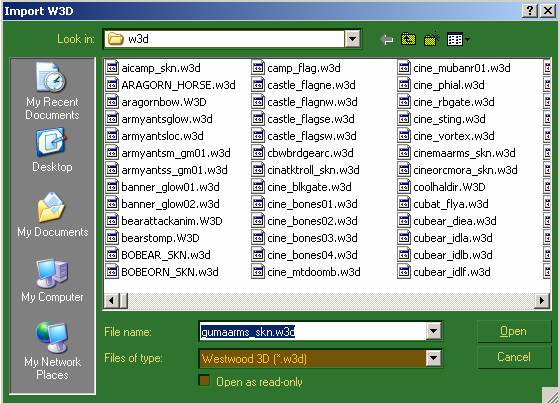The image size is (560, 404).
Task: Select the file castle_flagse.w3d
Action: (x=303, y=119)
